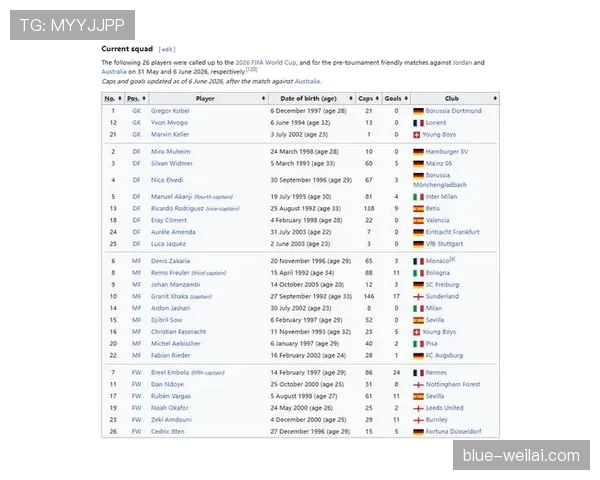This screenshot has height=480, width=600.
Task: Open Yvon Mvogo's player page
Action: click(x=169, y=122)
